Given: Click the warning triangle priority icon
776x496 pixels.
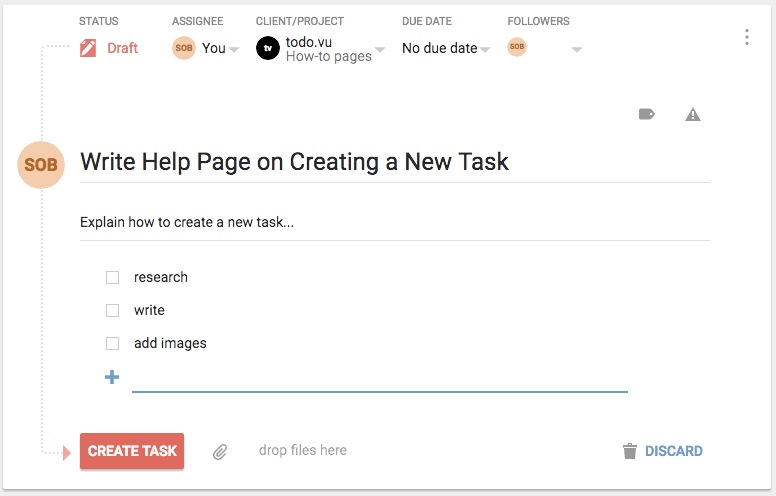Looking at the screenshot, I should [x=693, y=115].
